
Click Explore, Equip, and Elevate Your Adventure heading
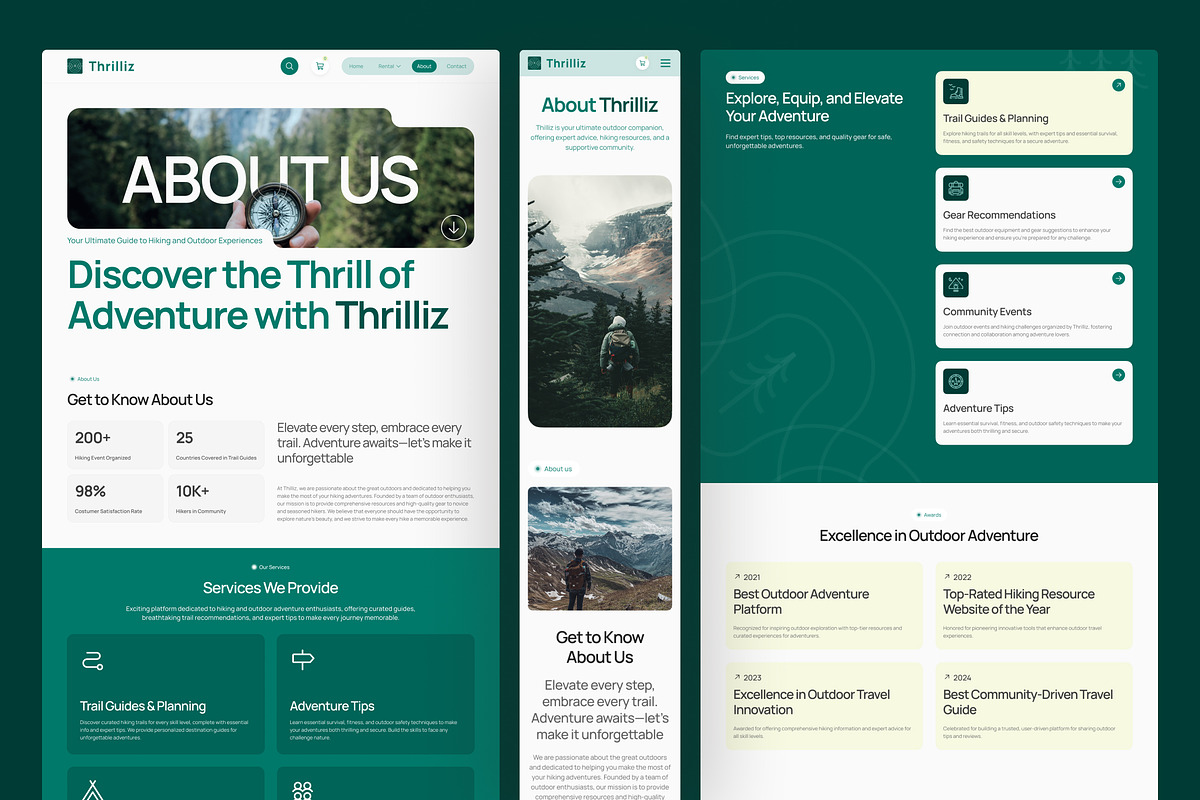point(814,107)
